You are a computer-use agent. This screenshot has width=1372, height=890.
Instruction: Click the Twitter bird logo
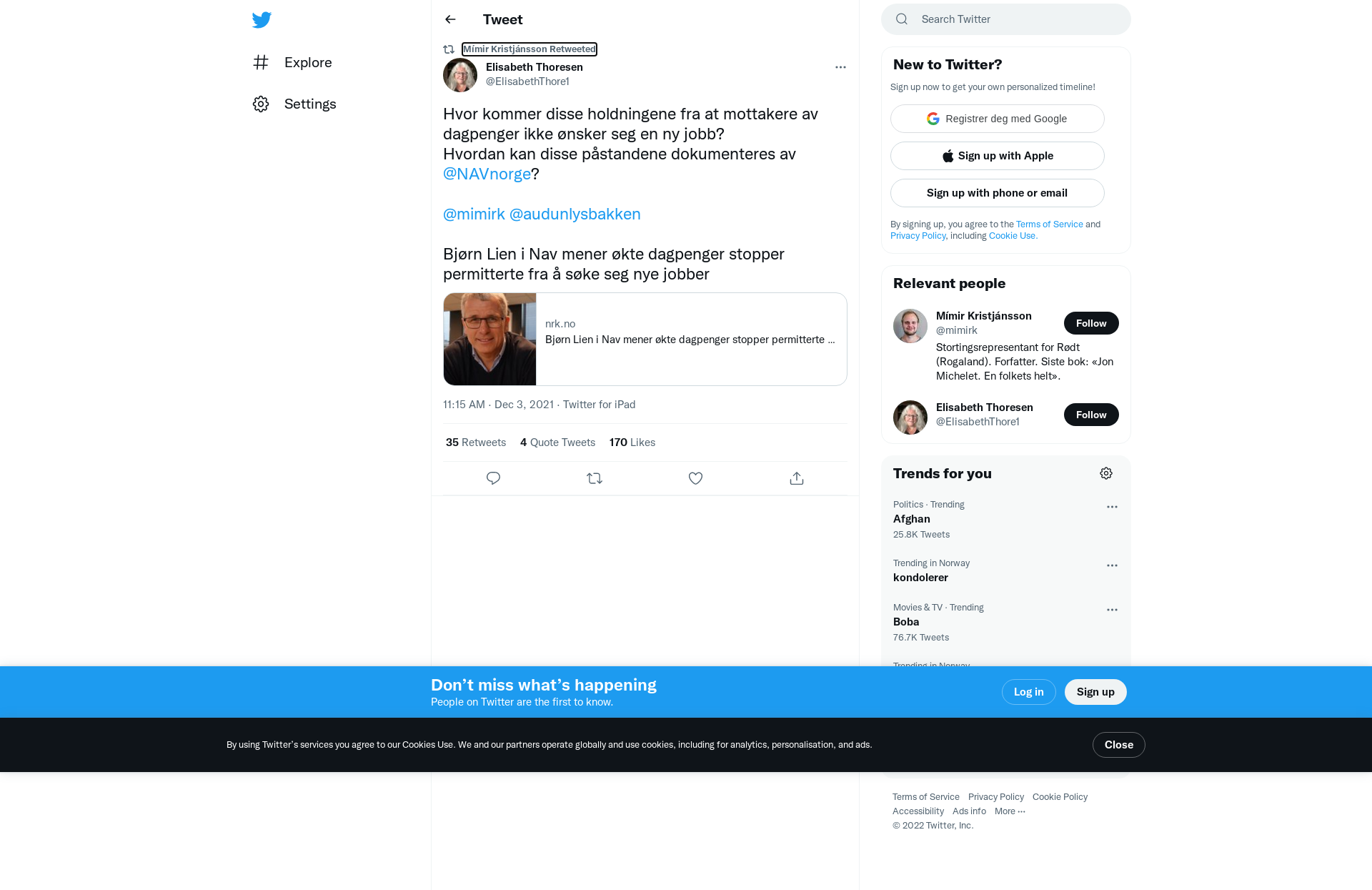262,20
